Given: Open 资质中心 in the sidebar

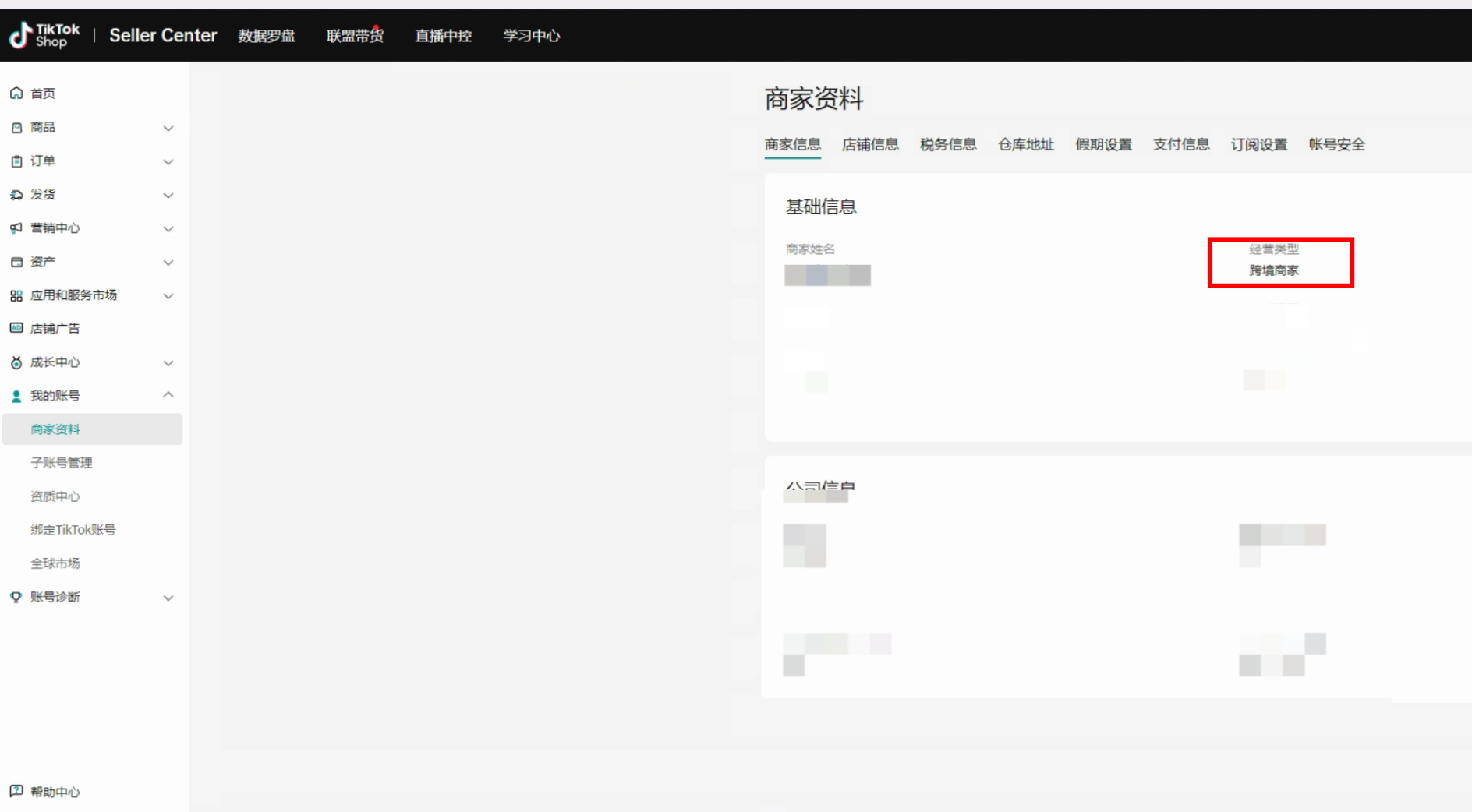Looking at the screenshot, I should 55,496.
